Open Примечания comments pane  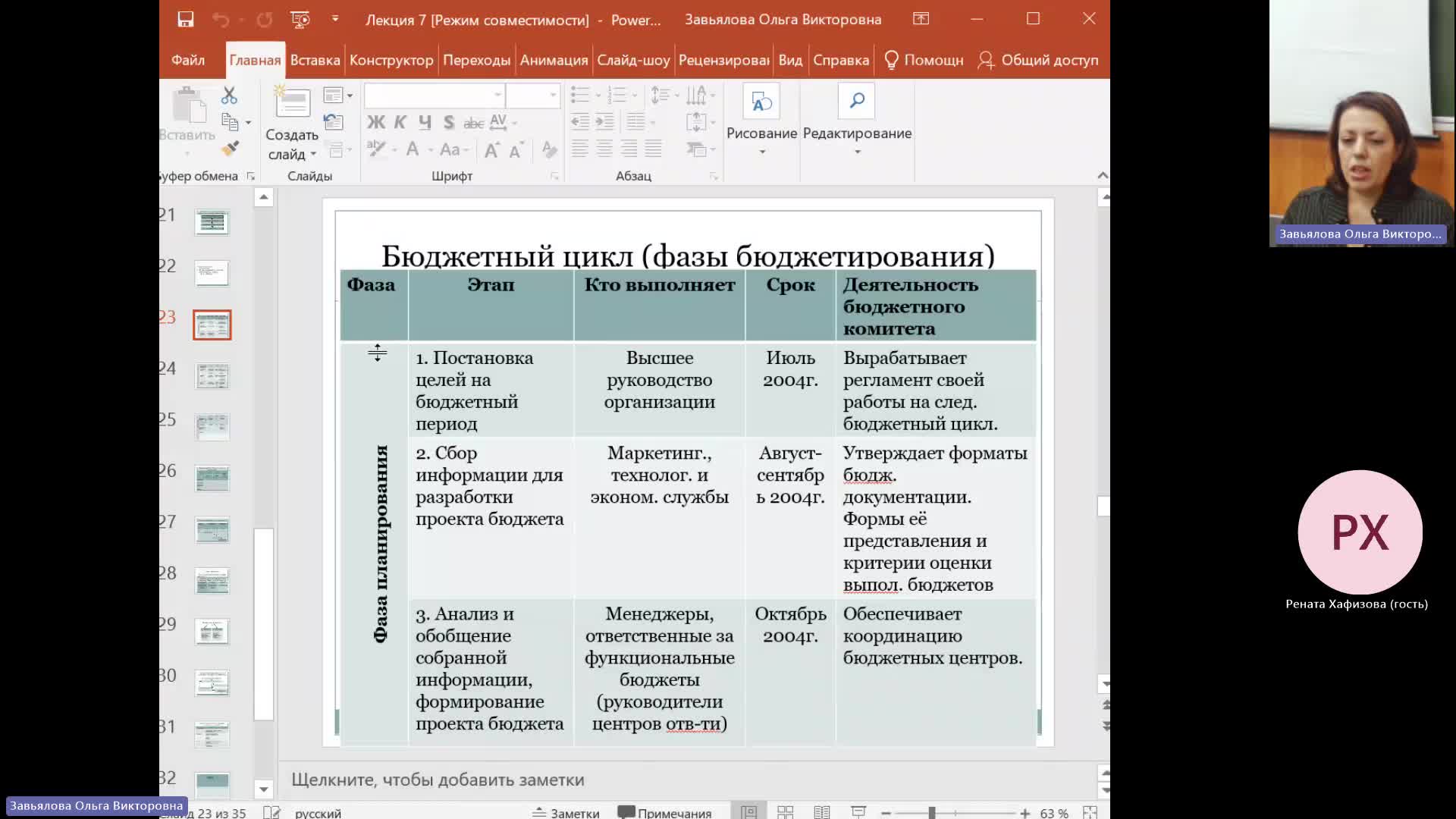pyautogui.click(x=665, y=813)
